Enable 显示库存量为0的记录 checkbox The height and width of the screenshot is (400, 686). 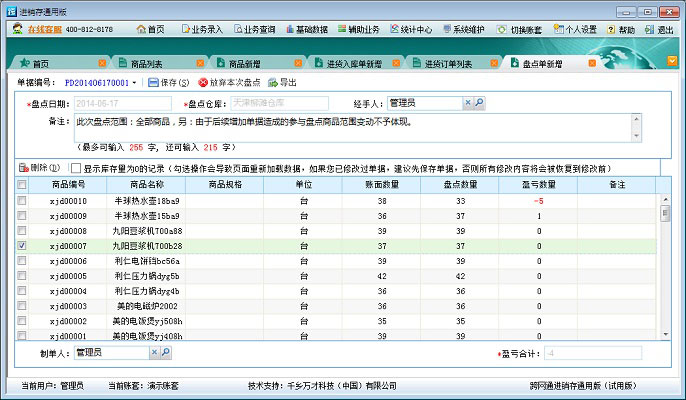tap(76, 169)
